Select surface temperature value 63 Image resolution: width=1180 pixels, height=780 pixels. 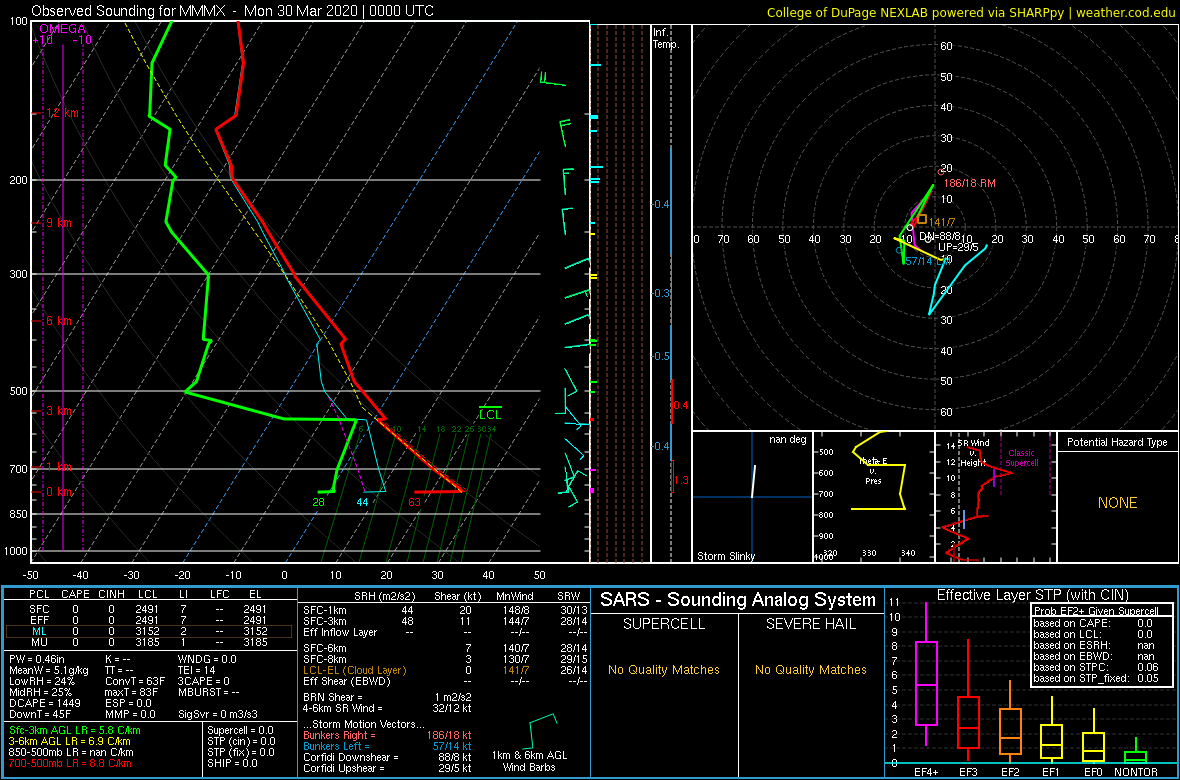(x=414, y=502)
